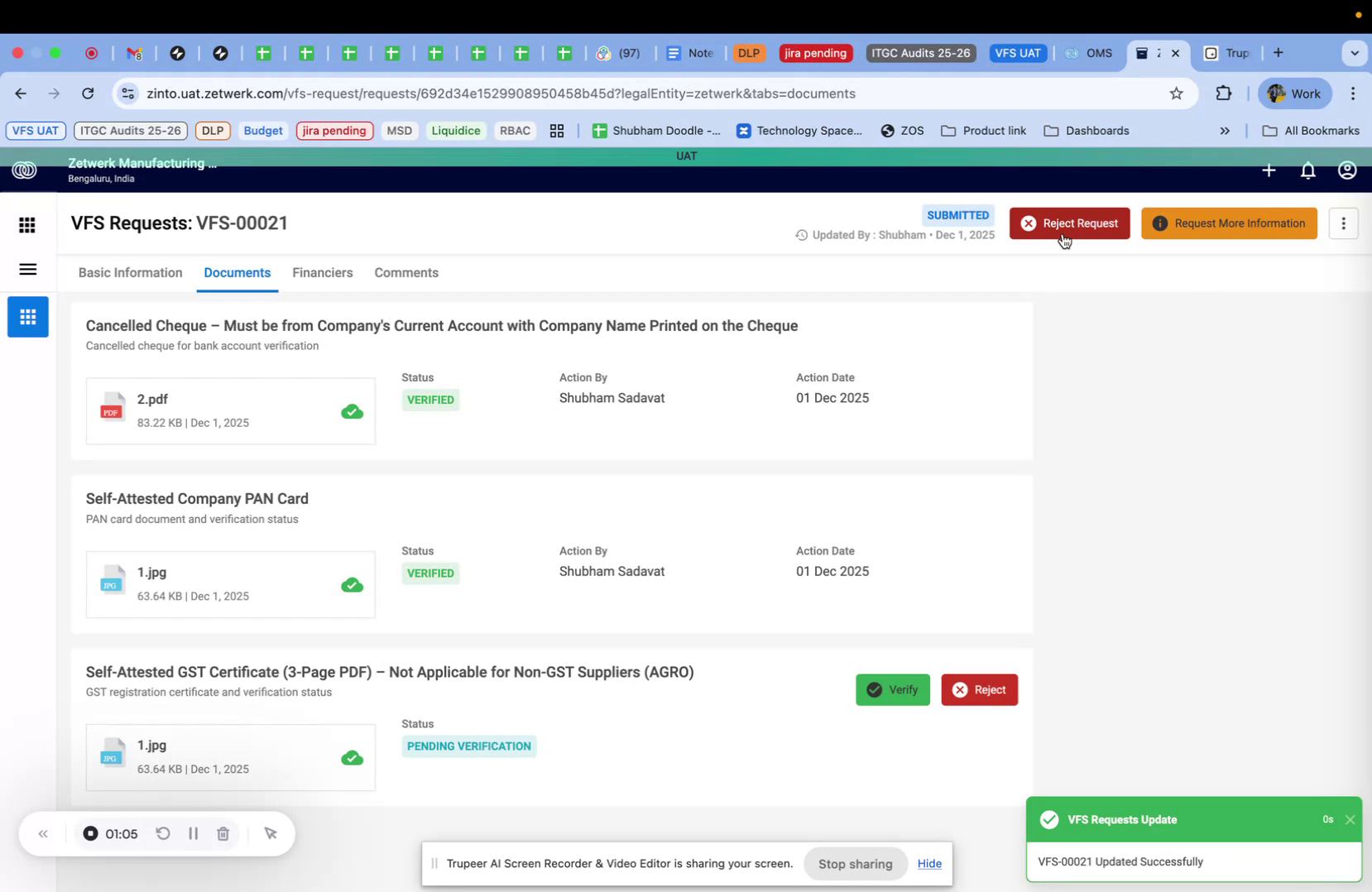Open the Comments tab
The image size is (1372, 892).
tap(406, 273)
